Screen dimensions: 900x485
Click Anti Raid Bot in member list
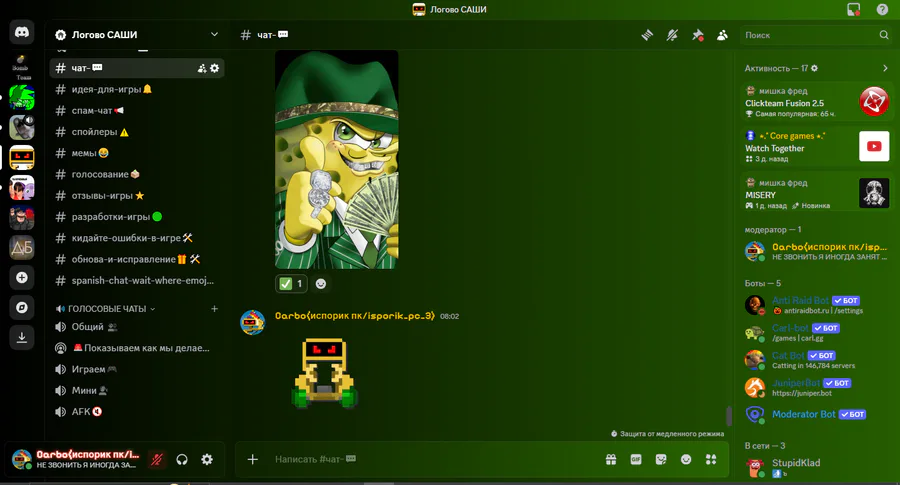coord(817,305)
